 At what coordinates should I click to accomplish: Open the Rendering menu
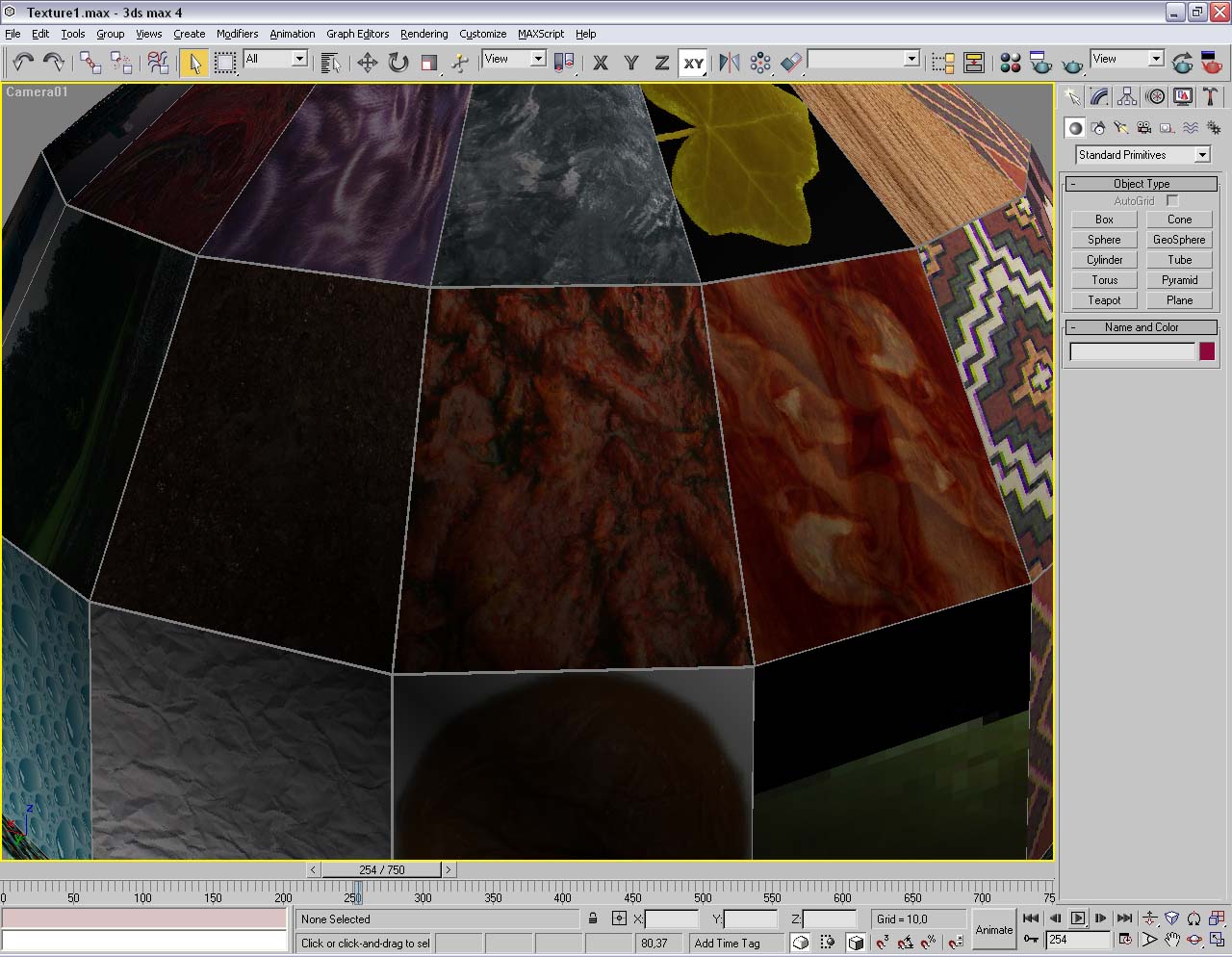(x=423, y=34)
